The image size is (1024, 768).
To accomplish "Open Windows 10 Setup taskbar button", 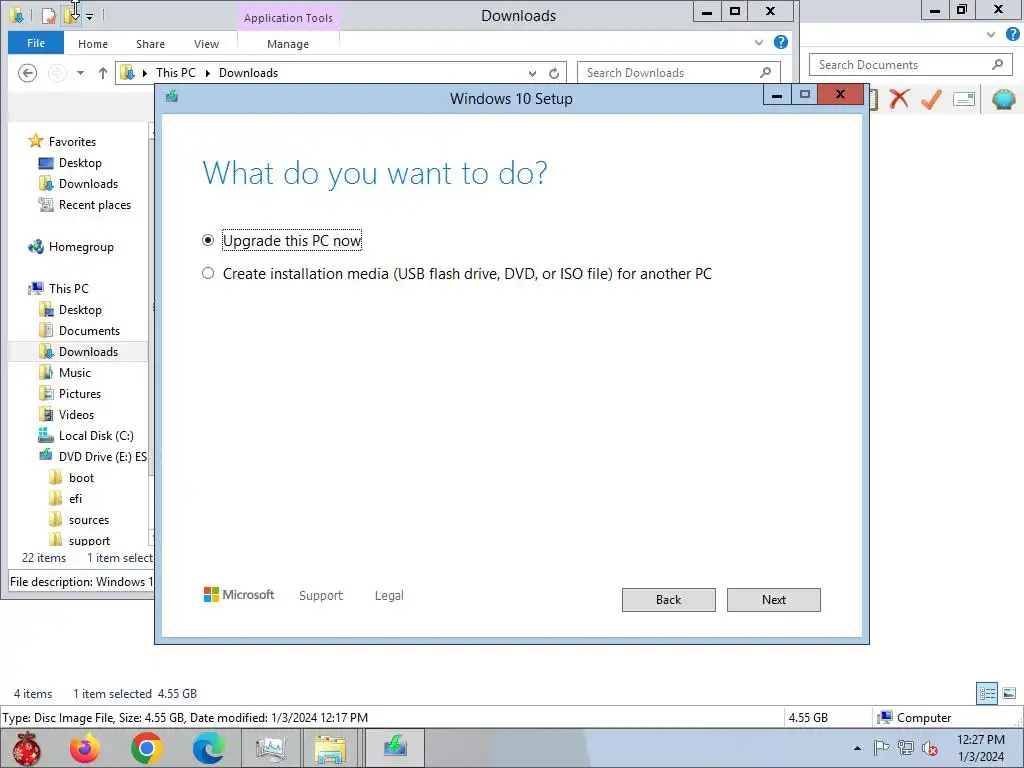I will coord(395,748).
